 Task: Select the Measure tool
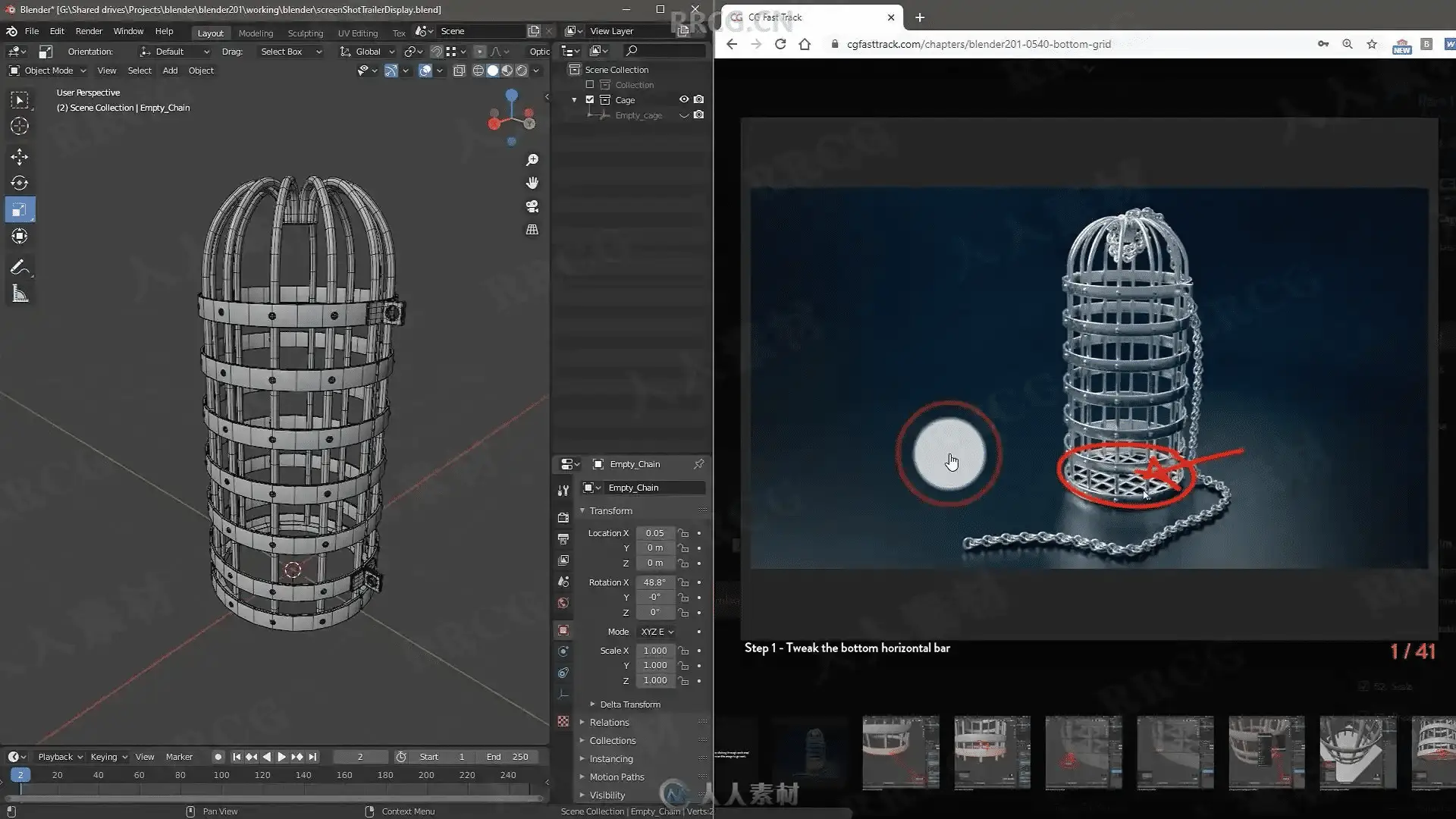[20, 294]
